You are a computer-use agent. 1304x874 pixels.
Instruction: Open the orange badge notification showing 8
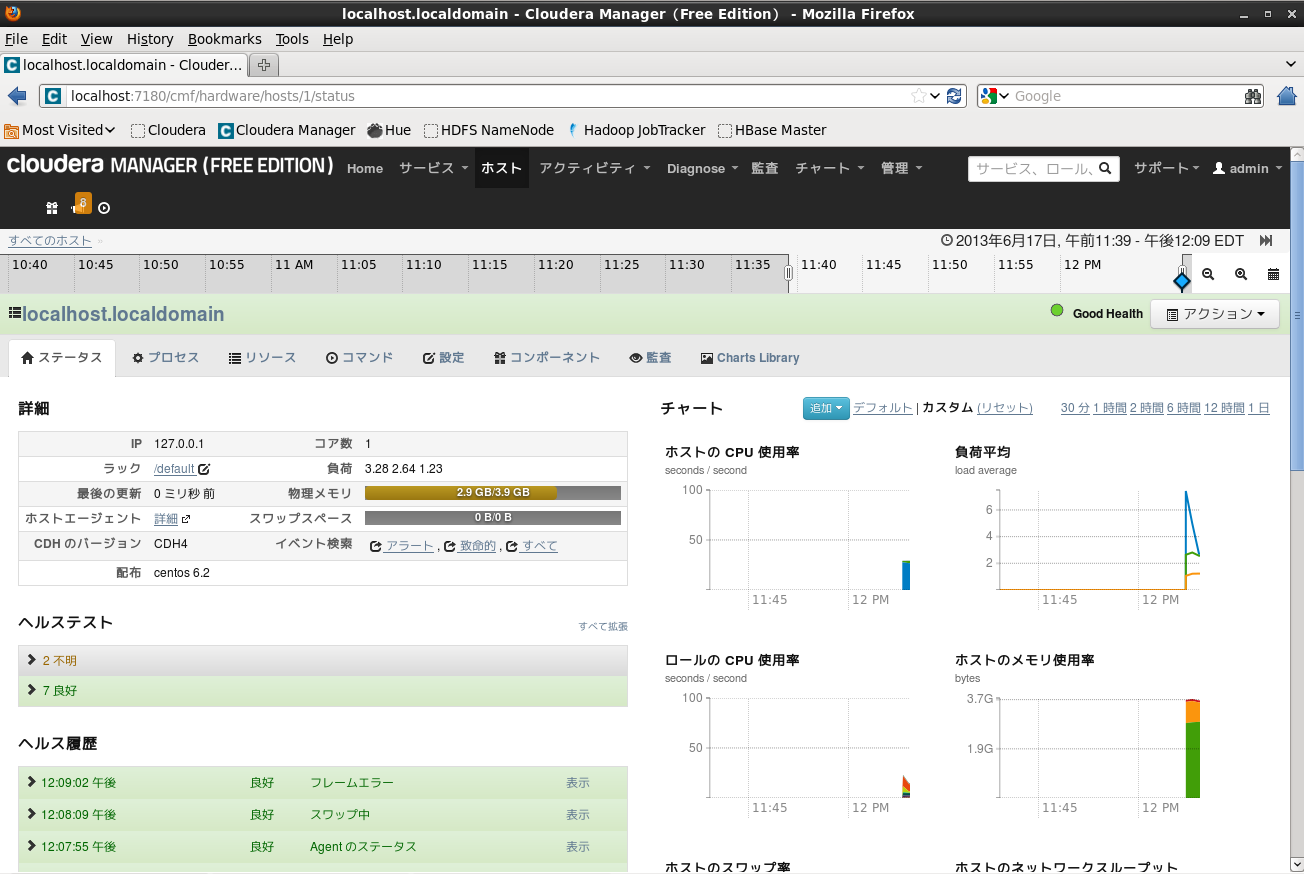pyautogui.click(x=83, y=203)
